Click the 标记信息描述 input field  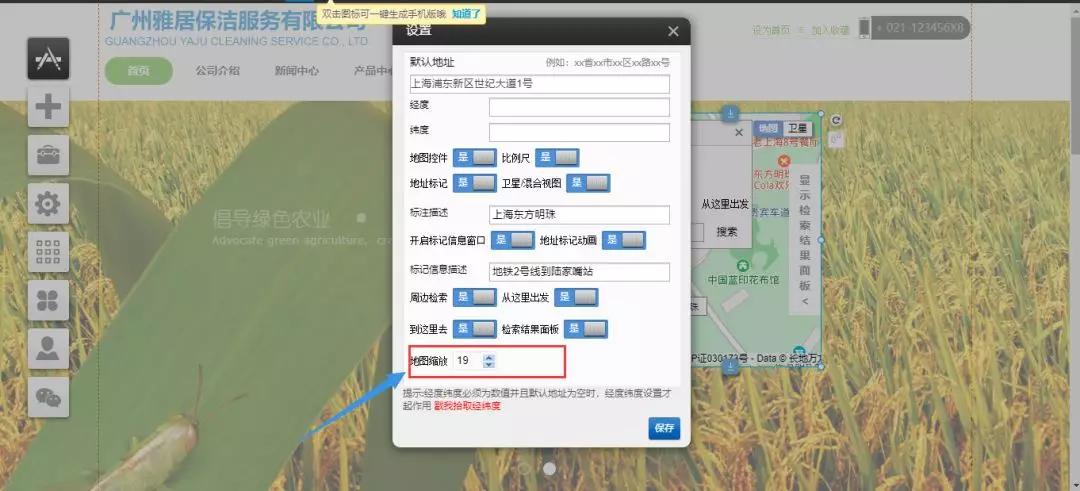point(579,272)
